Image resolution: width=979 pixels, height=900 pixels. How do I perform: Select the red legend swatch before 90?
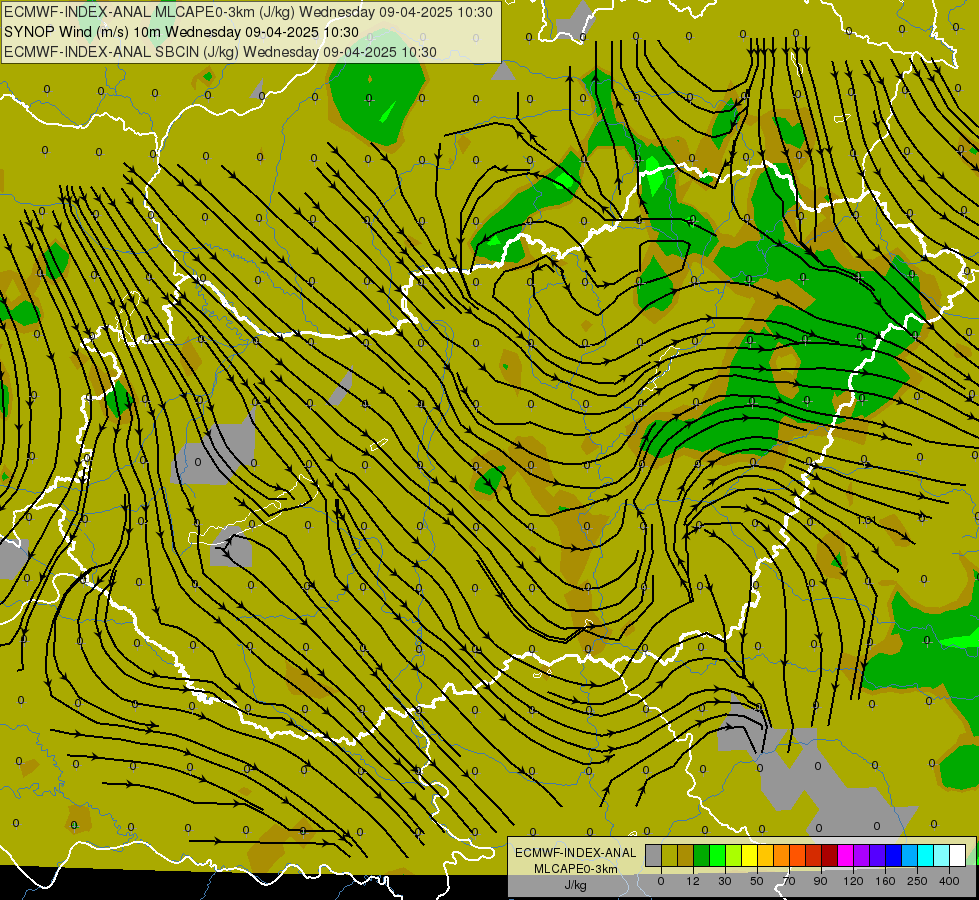pyautogui.click(x=814, y=855)
